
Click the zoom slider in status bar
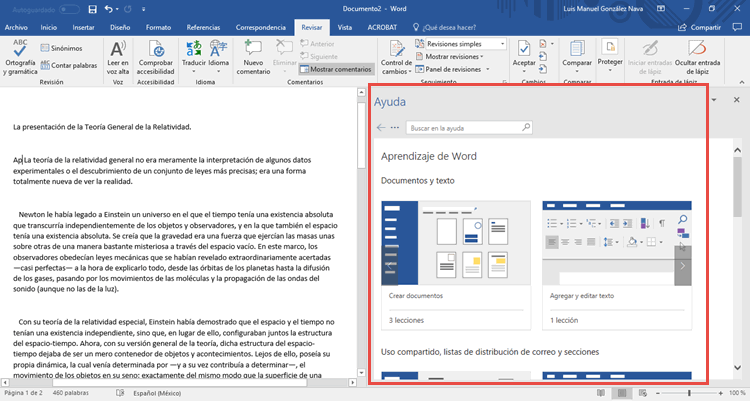pos(690,394)
